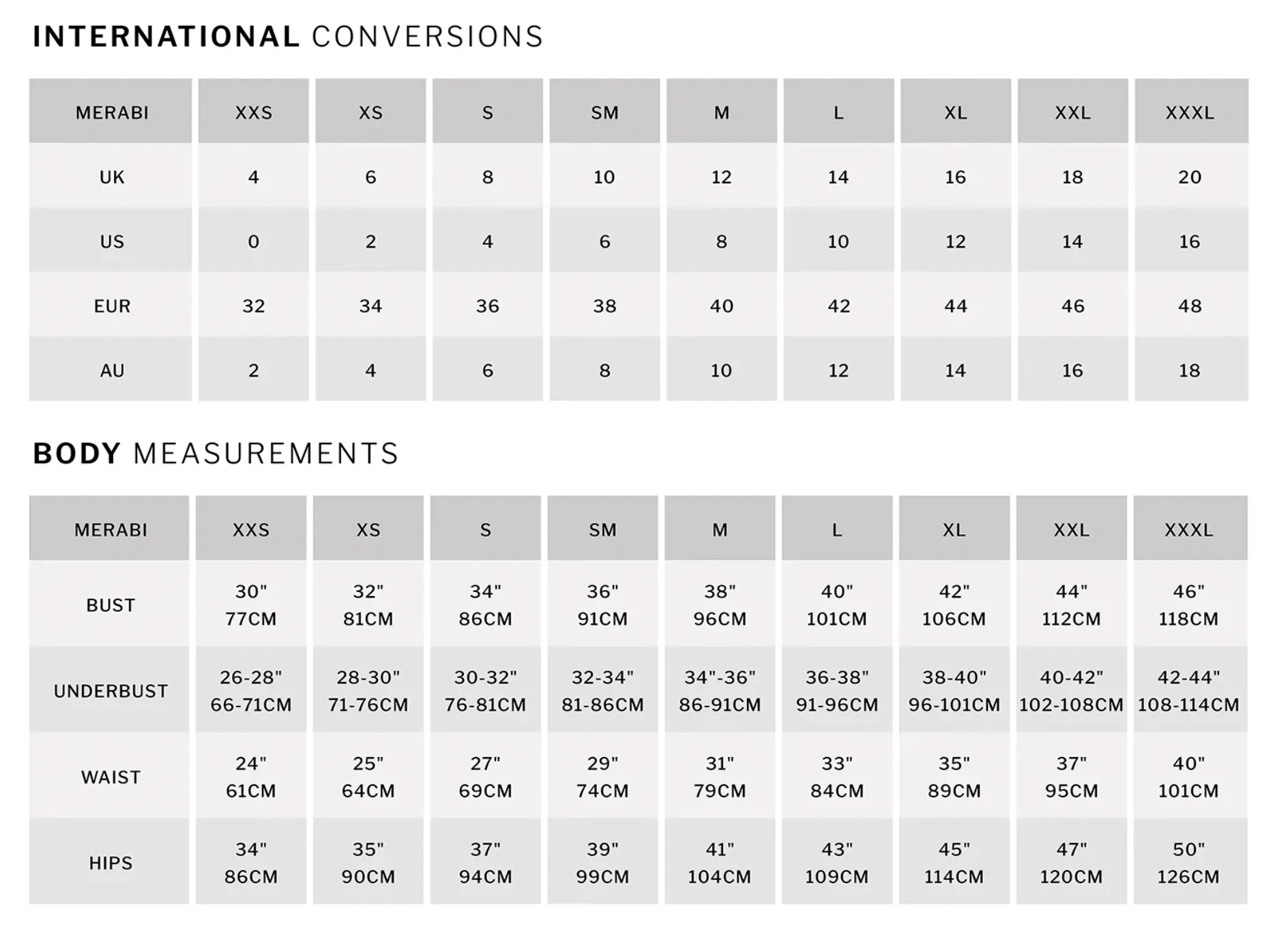Click SM header in body measurements table

tap(602, 530)
